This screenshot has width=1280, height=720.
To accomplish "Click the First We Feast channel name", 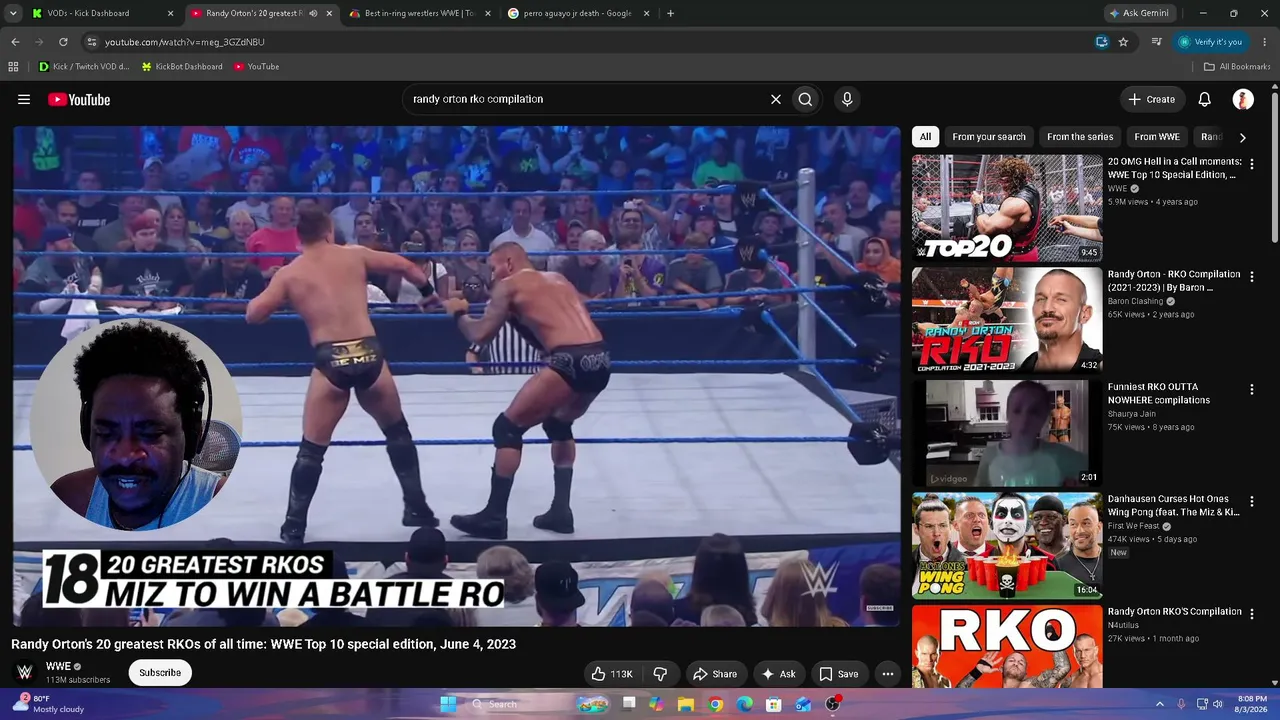I will click(1133, 526).
